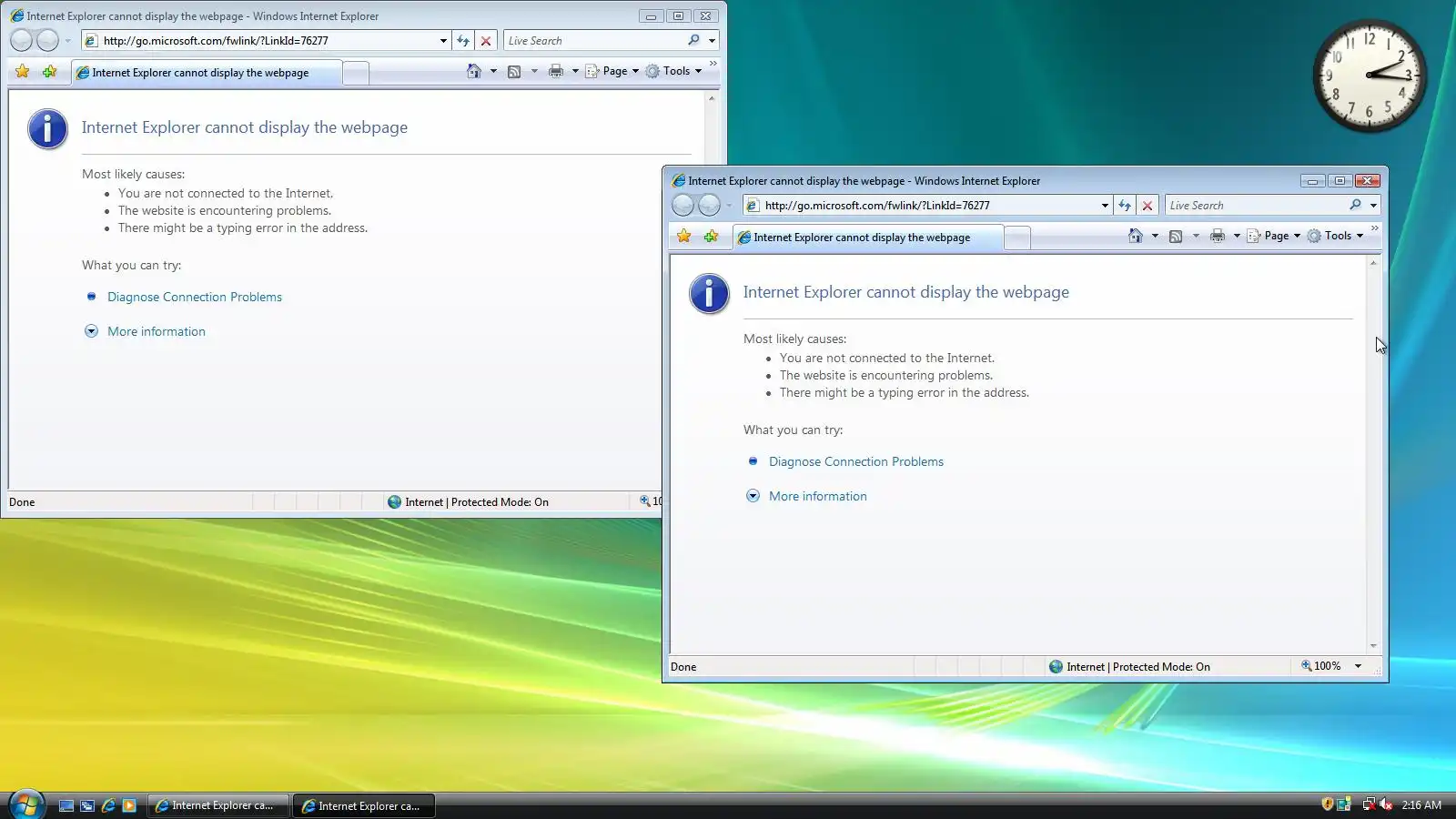Click Back arrow in front IE window
1456x819 pixels.
(x=682, y=205)
